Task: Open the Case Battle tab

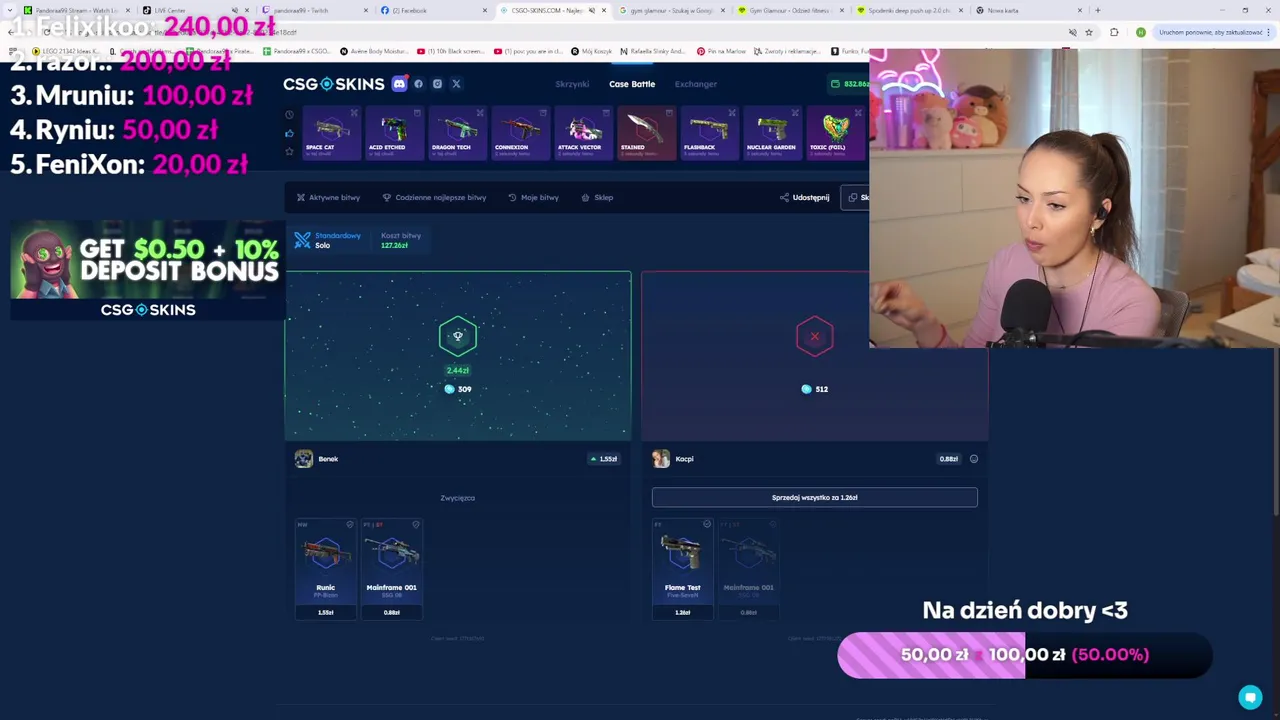Action: tap(632, 84)
